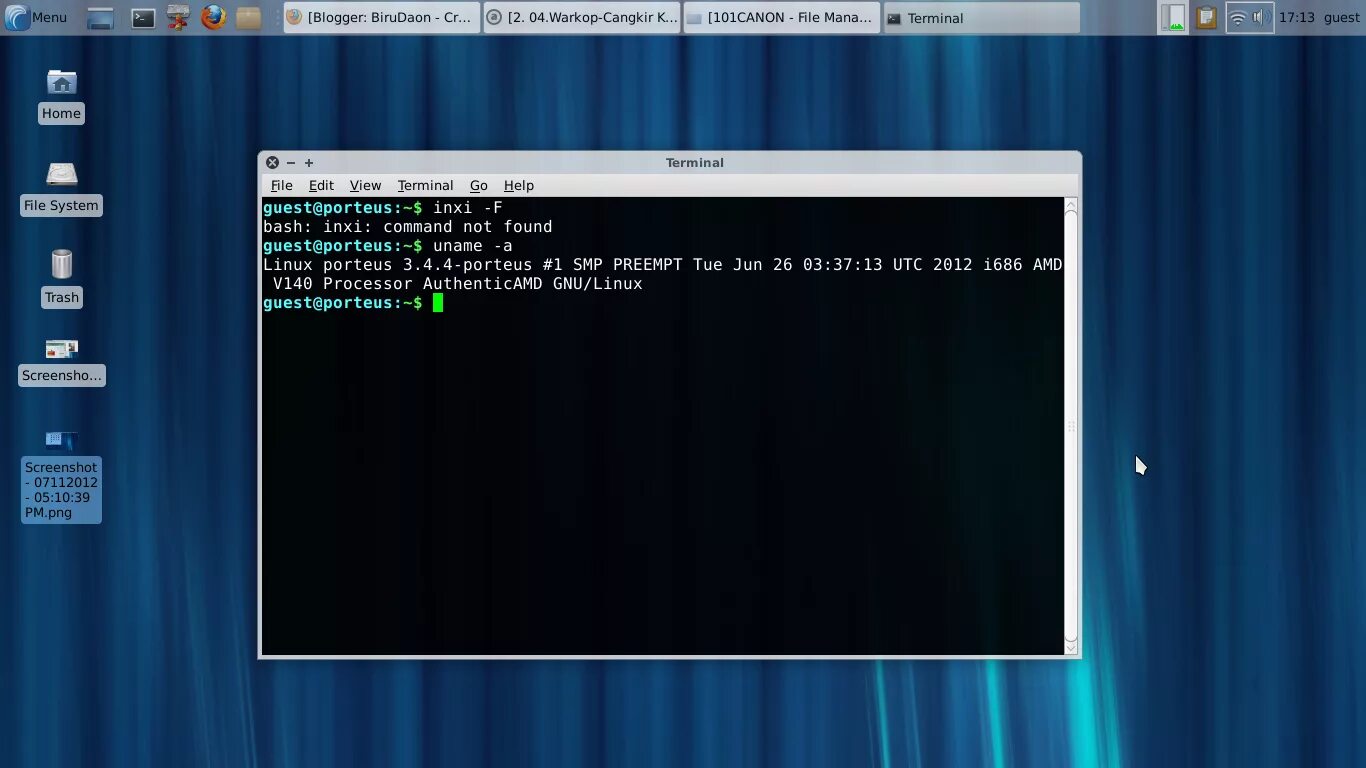This screenshot has height=768, width=1366.
Task: Select the Trash desktop icon
Action: click(61, 278)
